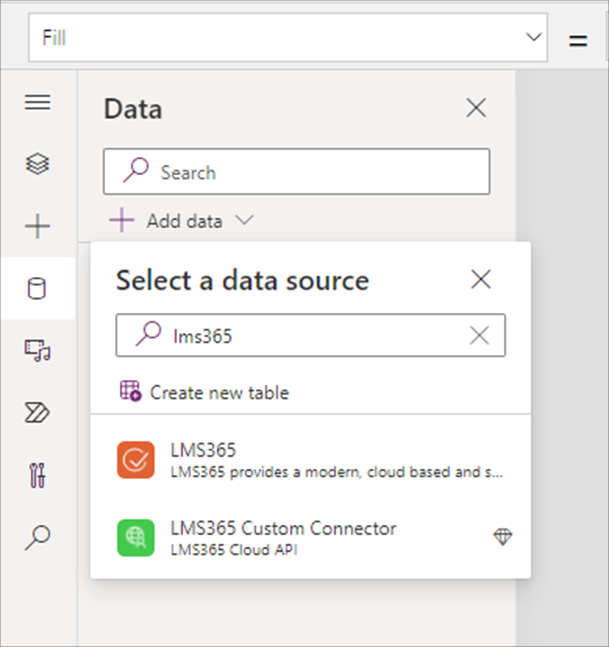Open the Tree view layers icon

point(37,164)
